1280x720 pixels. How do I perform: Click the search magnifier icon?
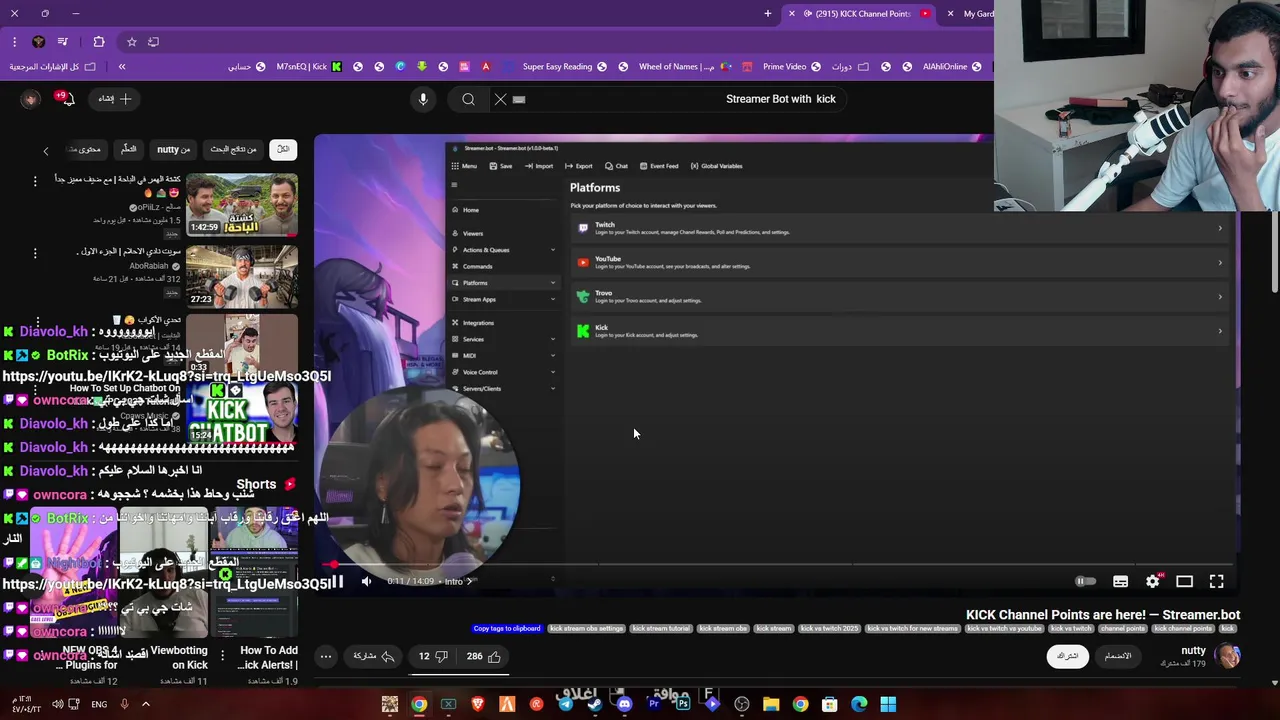468,99
